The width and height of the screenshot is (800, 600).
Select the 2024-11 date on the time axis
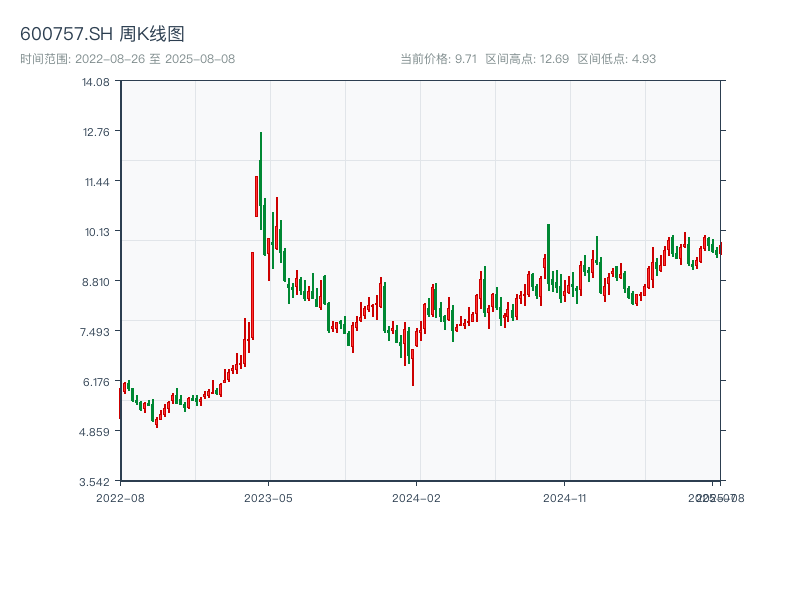tap(565, 497)
